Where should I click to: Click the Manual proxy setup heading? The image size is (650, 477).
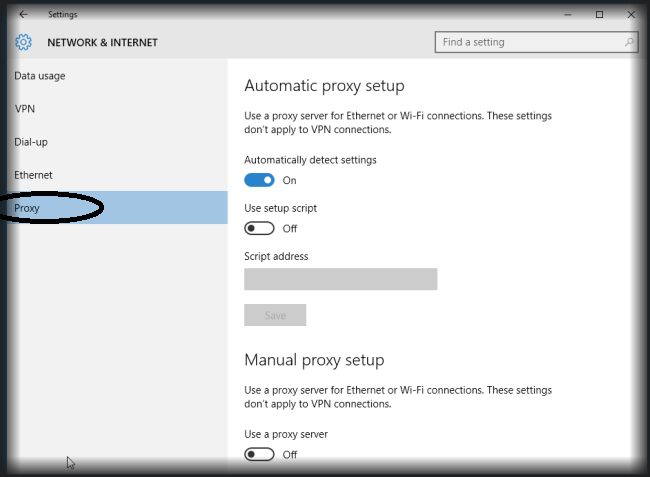tap(314, 360)
